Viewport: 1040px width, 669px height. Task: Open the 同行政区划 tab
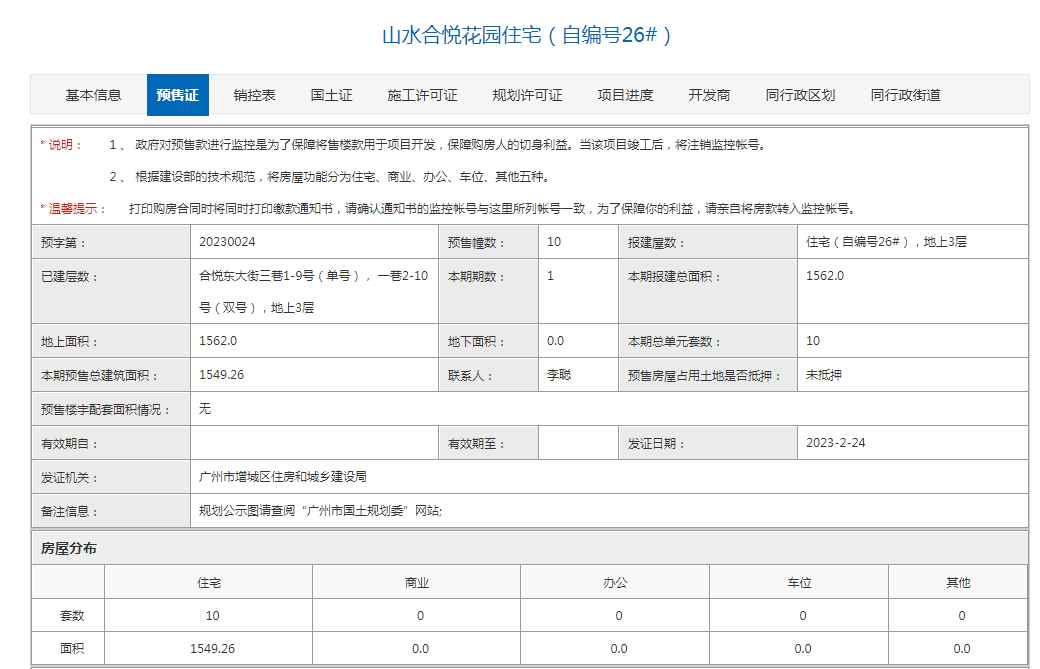tap(801, 95)
